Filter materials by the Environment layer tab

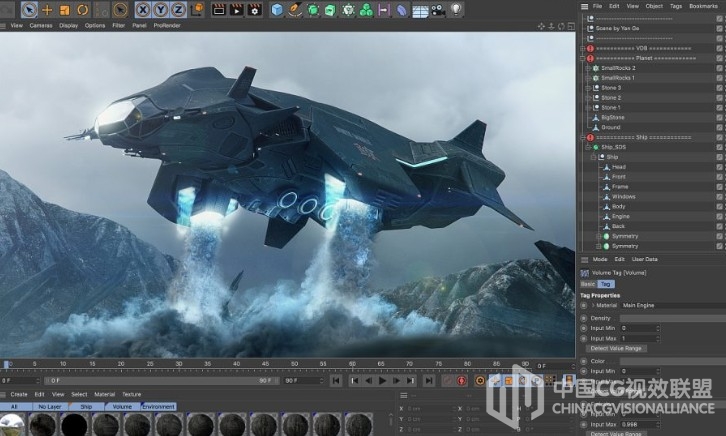coord(158,406)
